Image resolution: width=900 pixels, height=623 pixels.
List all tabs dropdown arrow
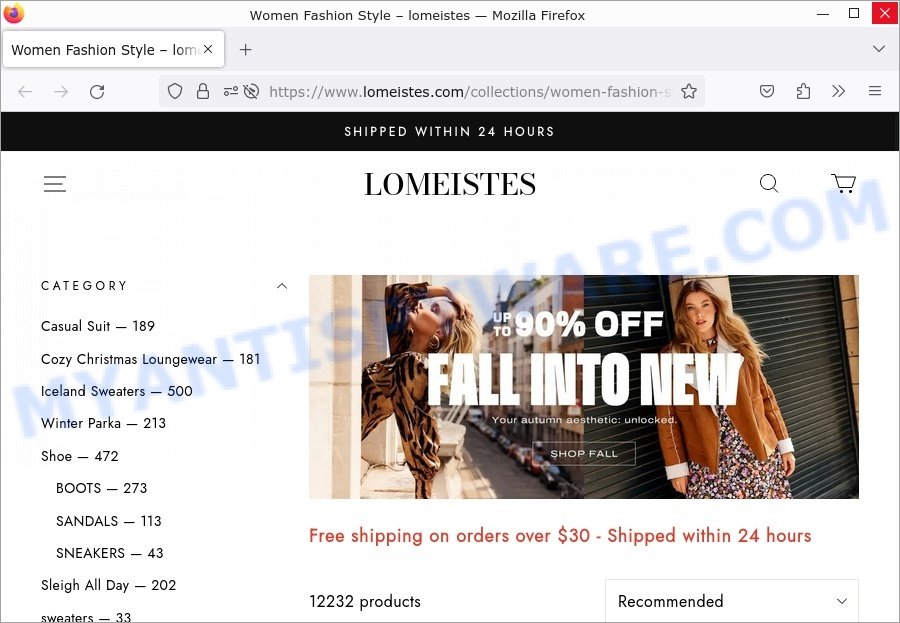(879, 49)
